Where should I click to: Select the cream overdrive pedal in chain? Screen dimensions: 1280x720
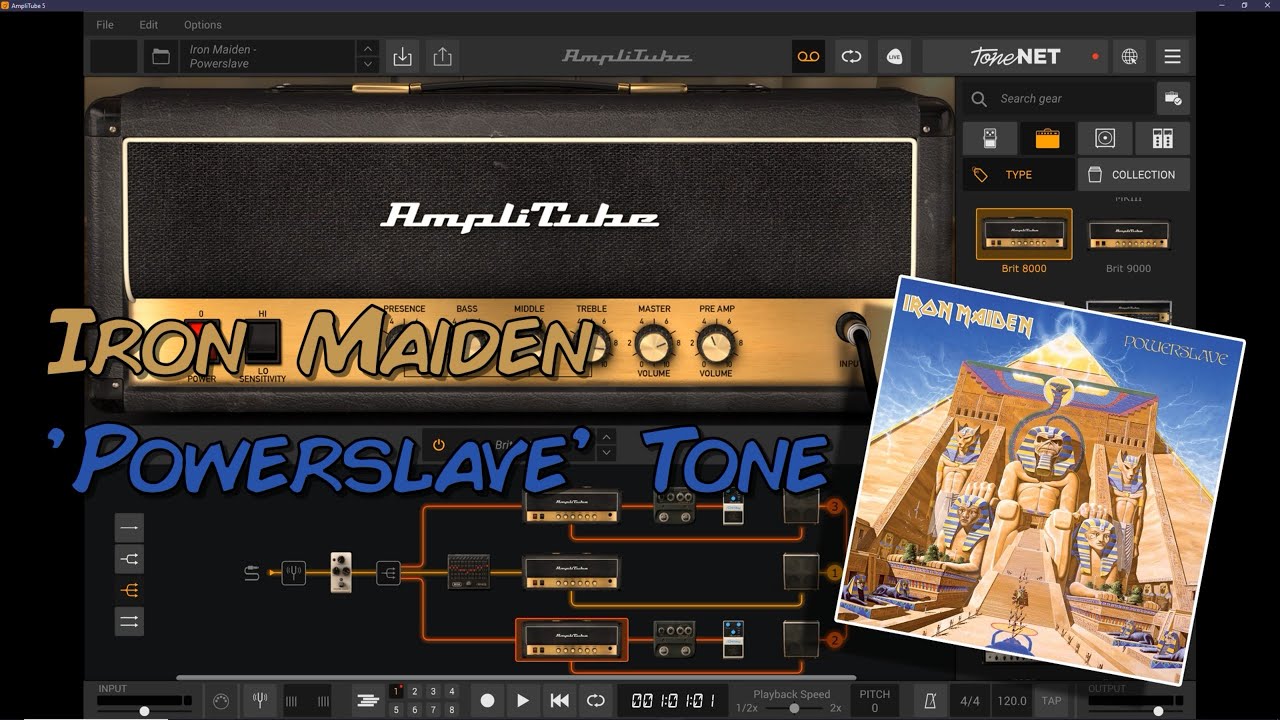point(341,573)
